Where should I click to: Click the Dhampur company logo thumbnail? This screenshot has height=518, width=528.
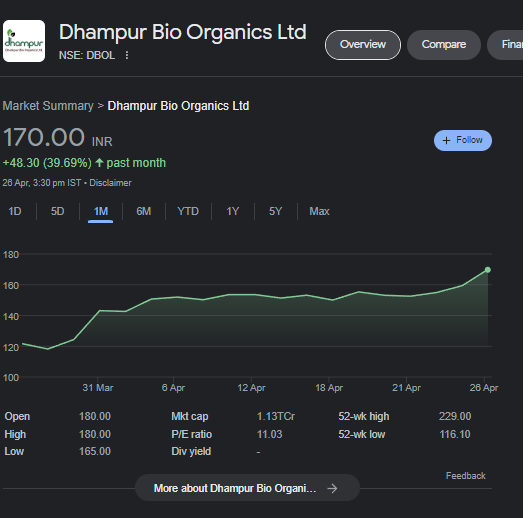24,41
